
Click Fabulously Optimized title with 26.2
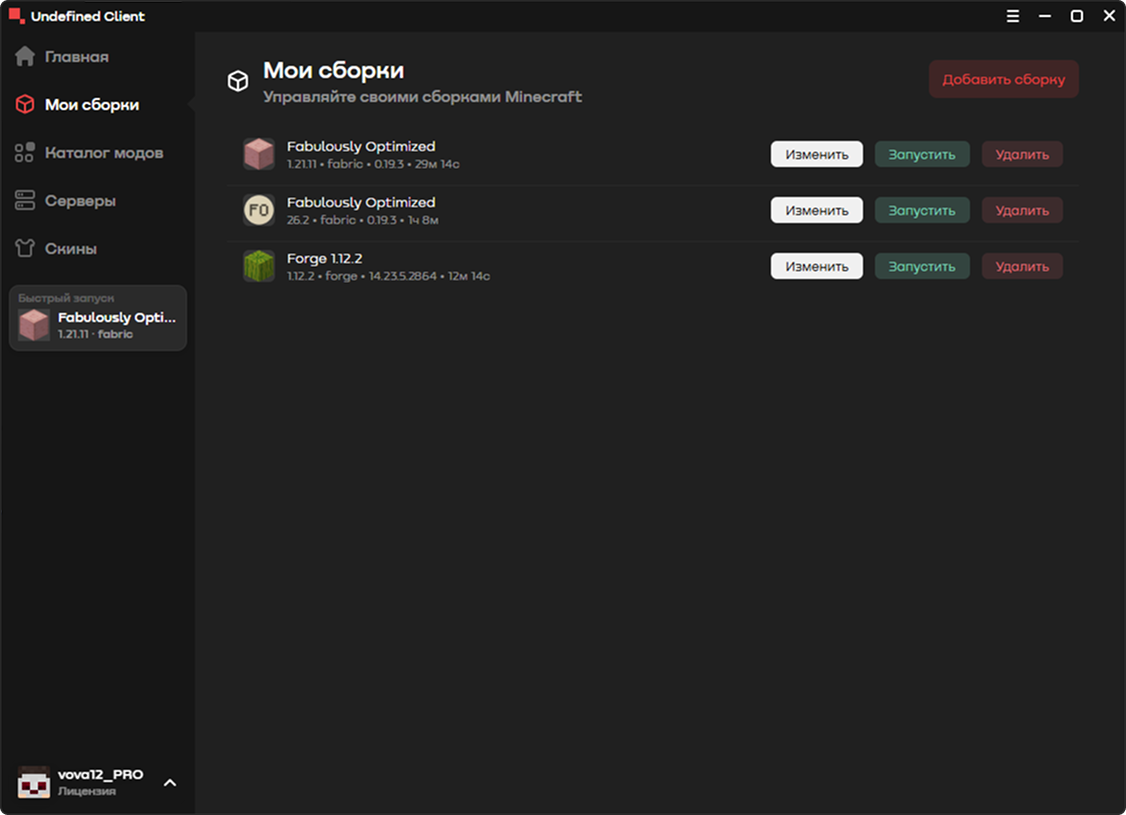(361, 202)
